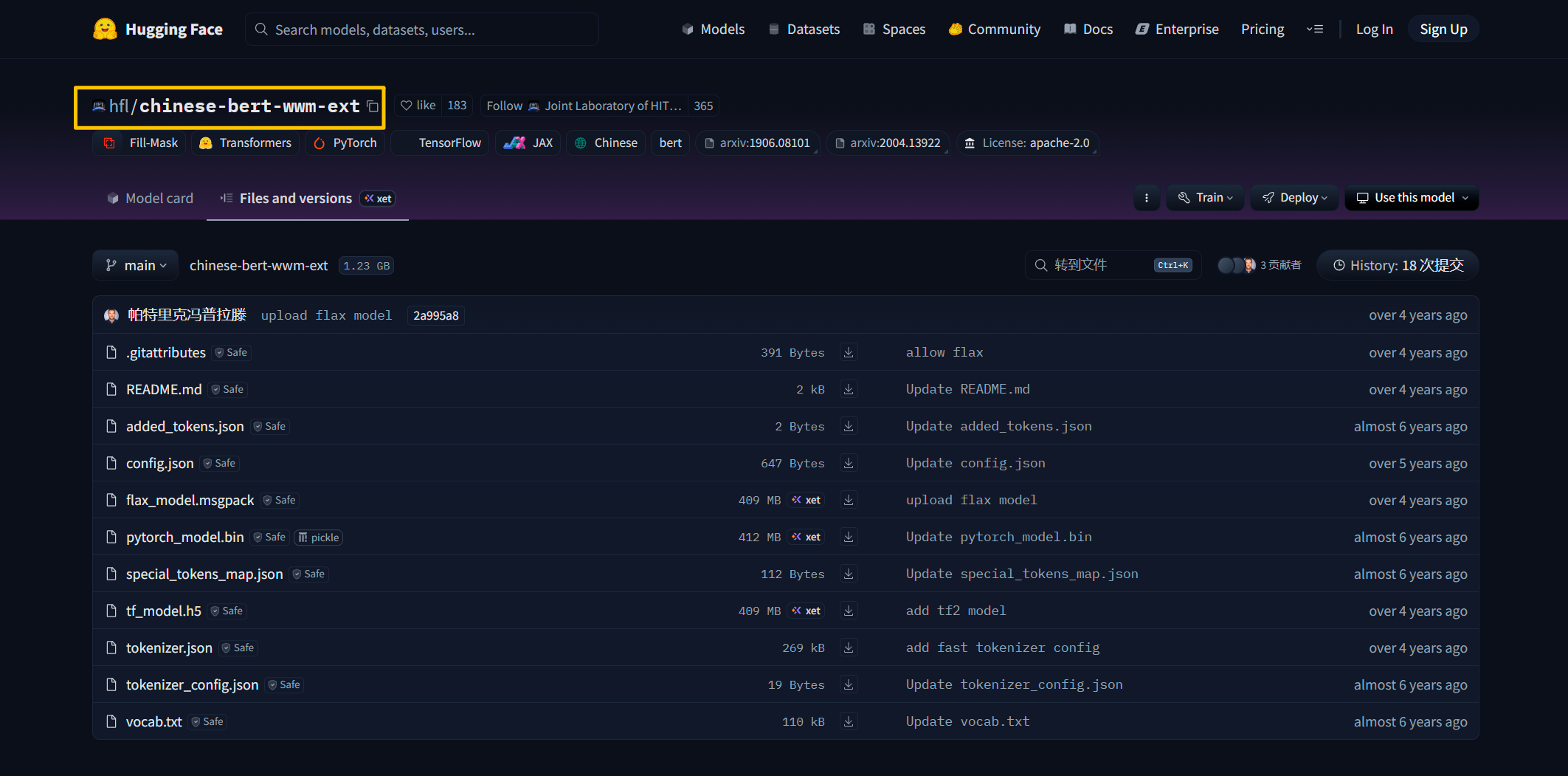Click the Sign Up button
This screenshot has height=776, width=1568.
pos(1443,30)
